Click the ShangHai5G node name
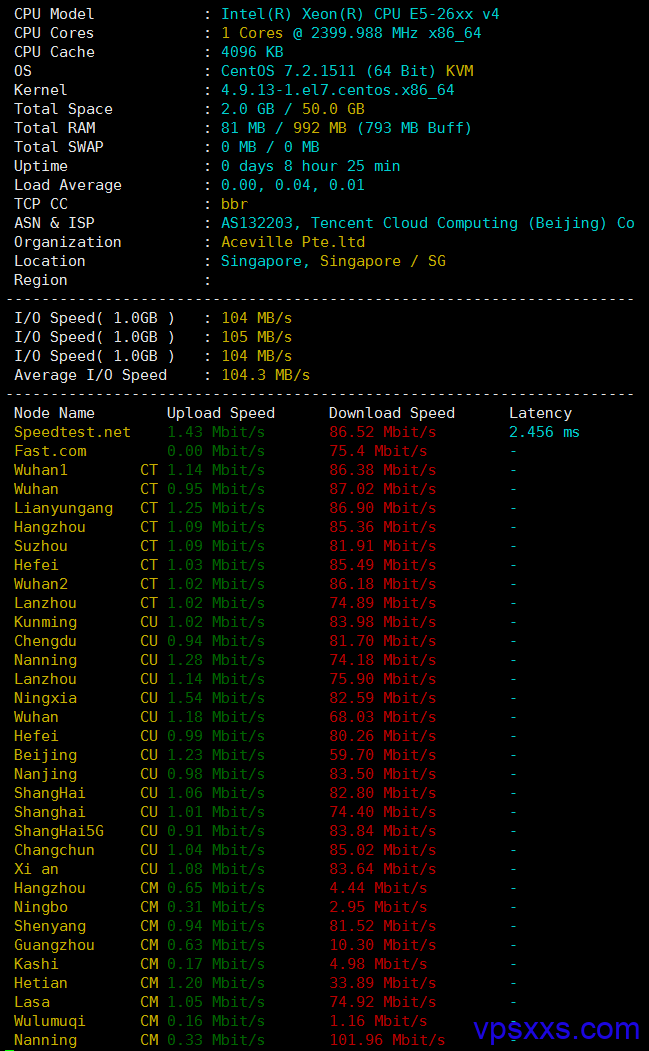649x1051 pixels. [x=59, y=831]
